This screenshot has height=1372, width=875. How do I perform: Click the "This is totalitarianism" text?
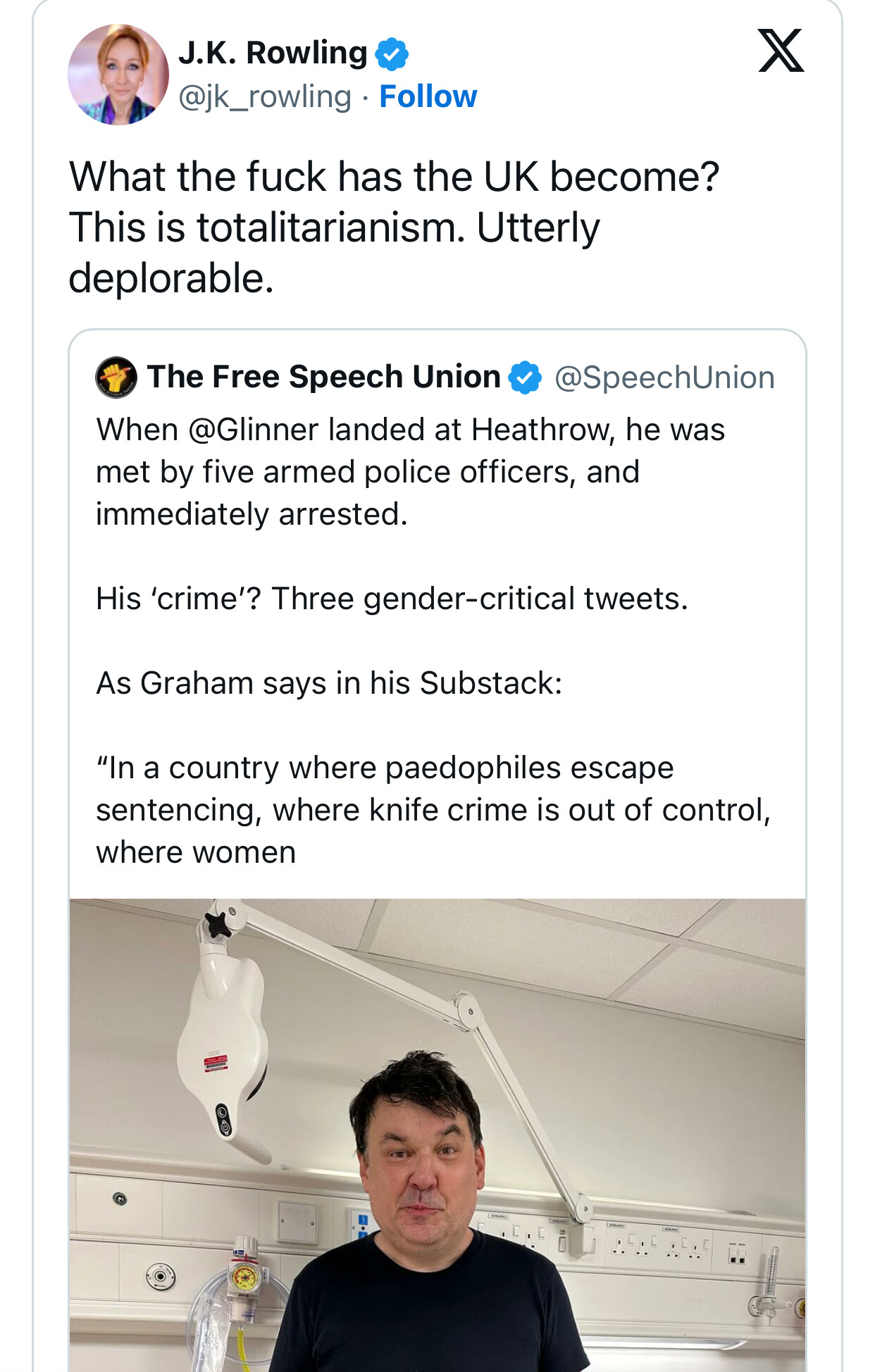coord(267,227)
